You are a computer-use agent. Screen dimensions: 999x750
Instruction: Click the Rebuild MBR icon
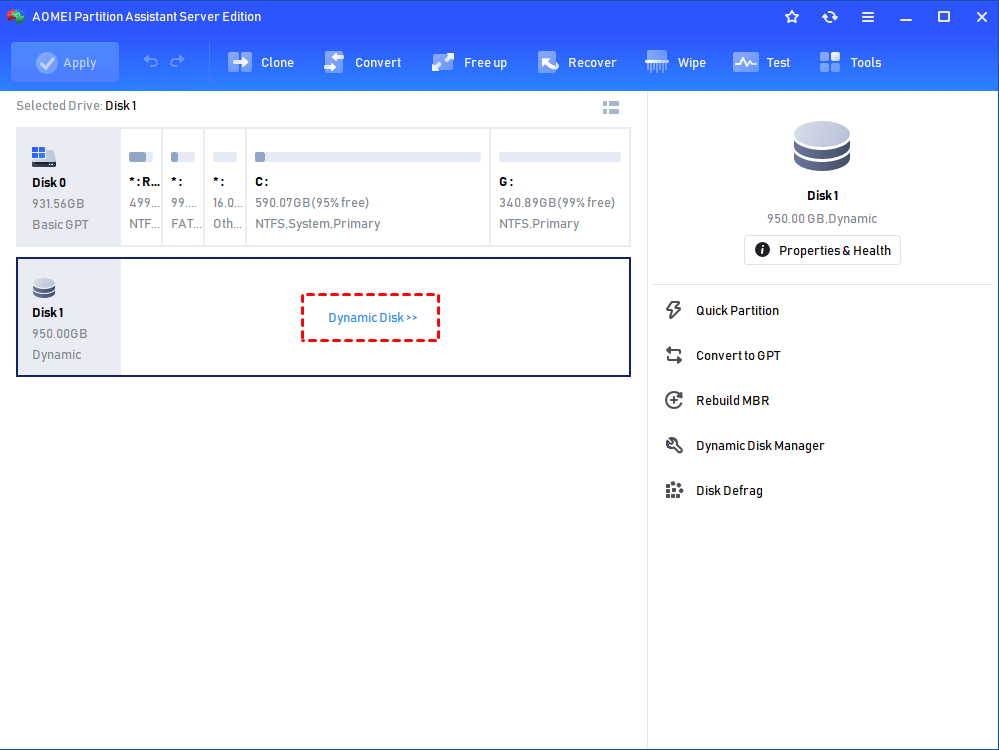pos(674,400)
